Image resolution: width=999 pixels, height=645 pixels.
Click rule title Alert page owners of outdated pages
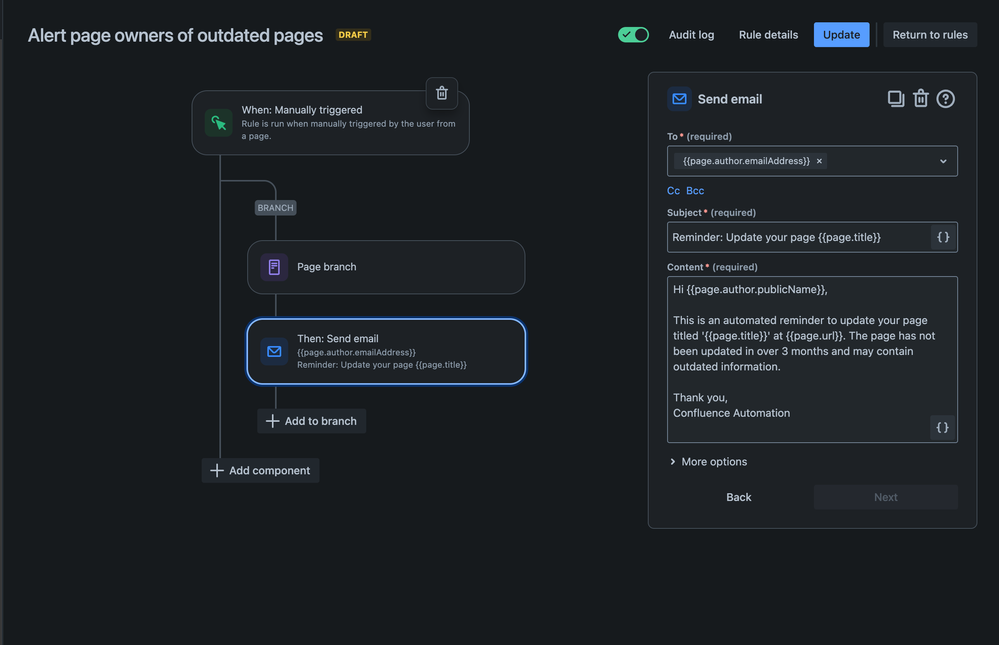pyautogui.click(x=175, y=35)
